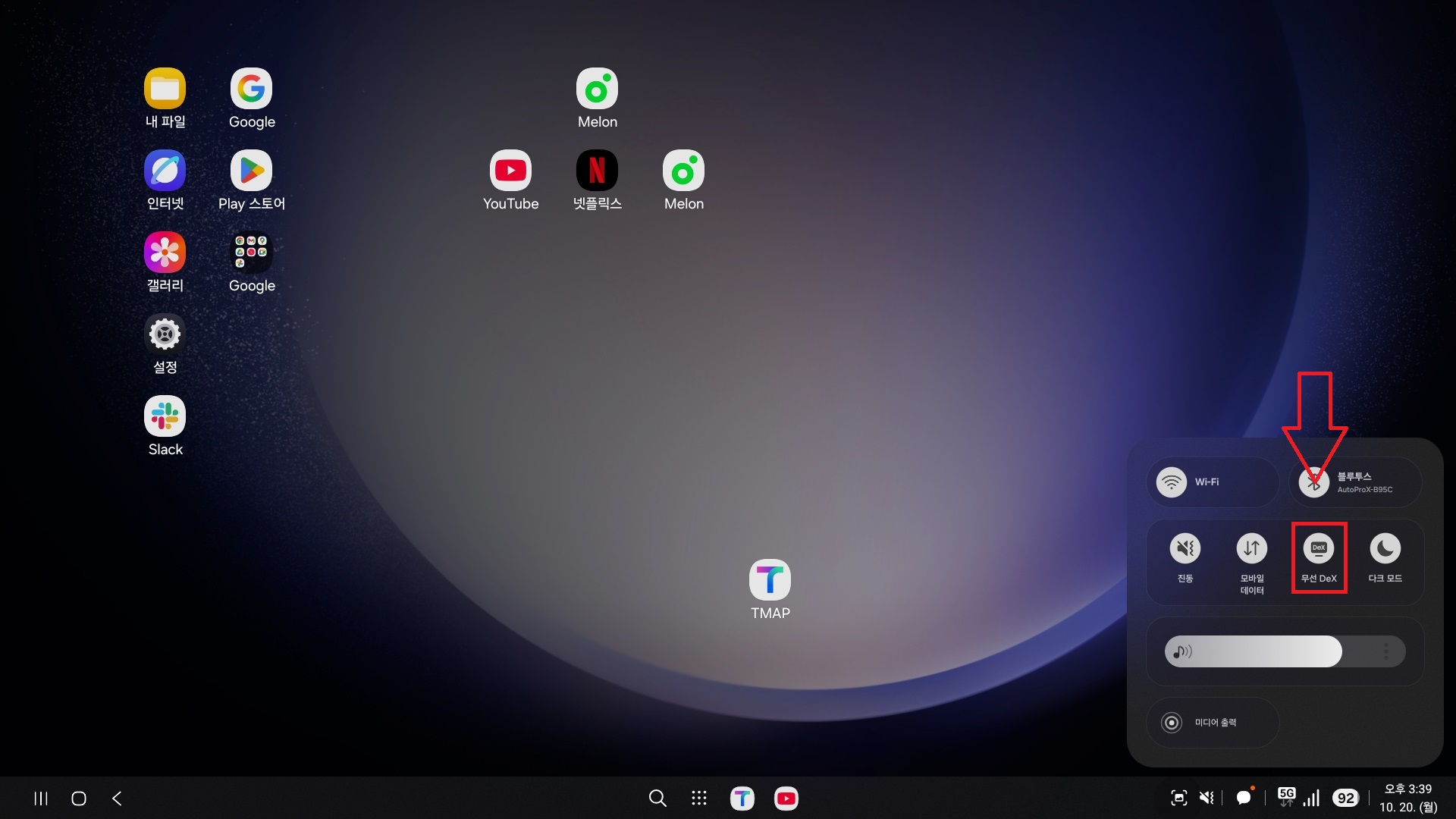This screenshot has height=819, width=1456.
Task: Enable wireless DeX (무선 DeX)
Action: 1319,549
